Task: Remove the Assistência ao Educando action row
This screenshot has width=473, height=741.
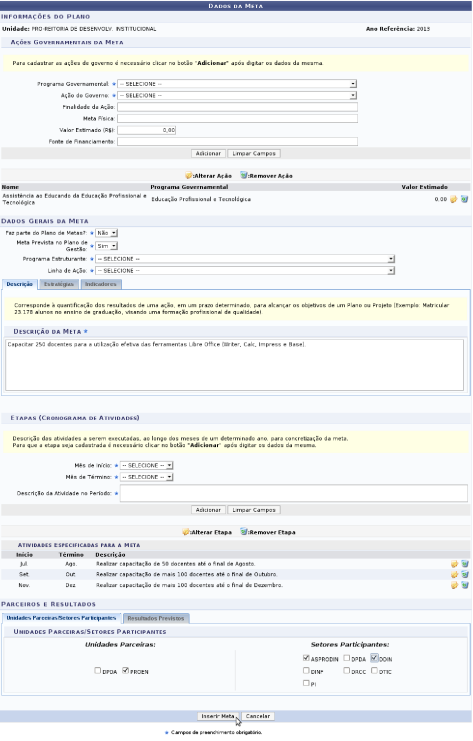Action: coord(464,199)
